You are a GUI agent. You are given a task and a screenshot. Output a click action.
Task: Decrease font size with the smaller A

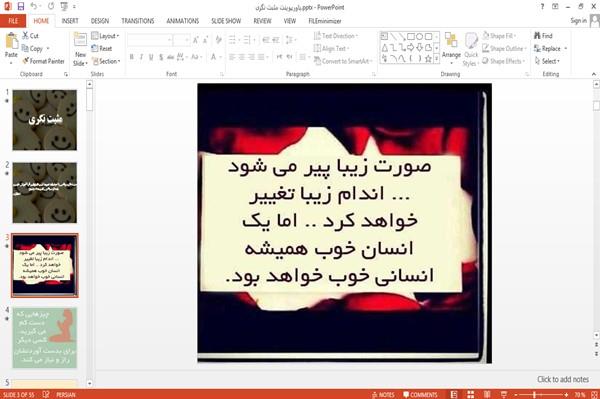point(206,39)
